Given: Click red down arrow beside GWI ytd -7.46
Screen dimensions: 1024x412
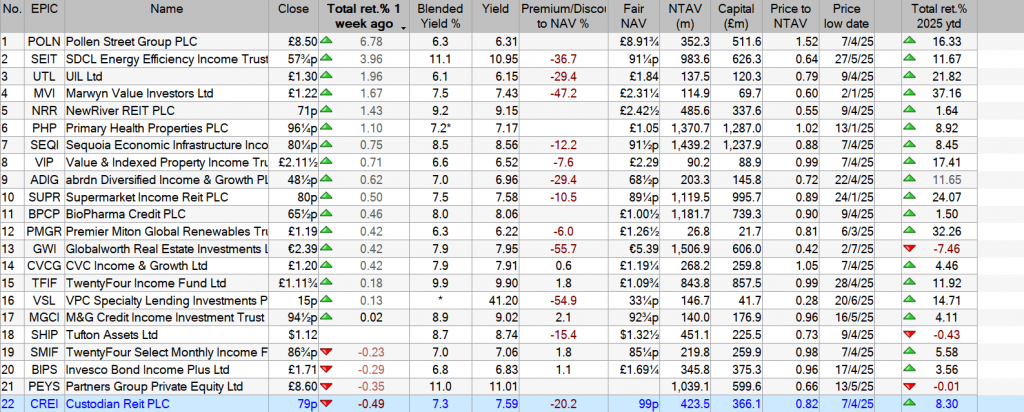Looking at the screenshot, I should (x=908, y=249).
